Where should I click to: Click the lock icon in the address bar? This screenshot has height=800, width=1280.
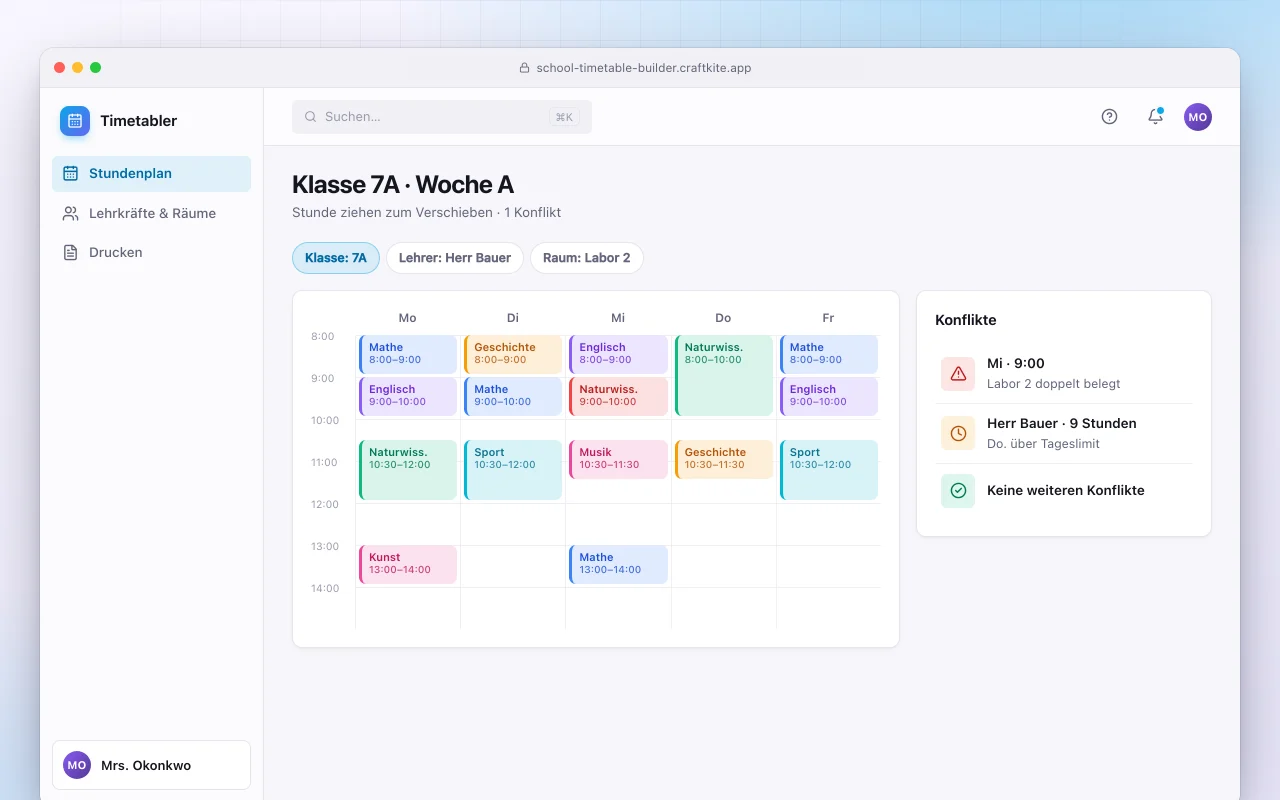pos(524,68)
